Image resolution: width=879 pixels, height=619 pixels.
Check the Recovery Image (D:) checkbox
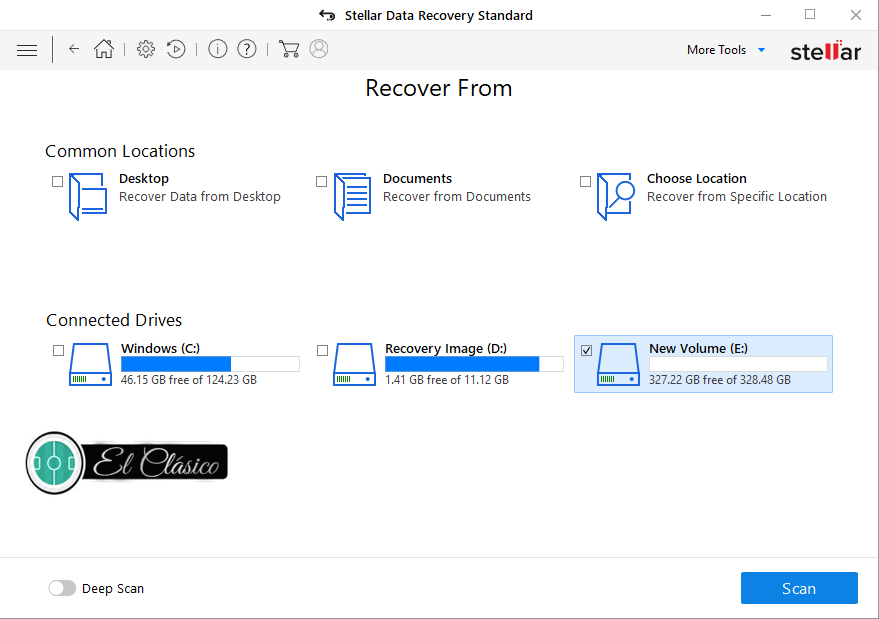coord(322,350)
